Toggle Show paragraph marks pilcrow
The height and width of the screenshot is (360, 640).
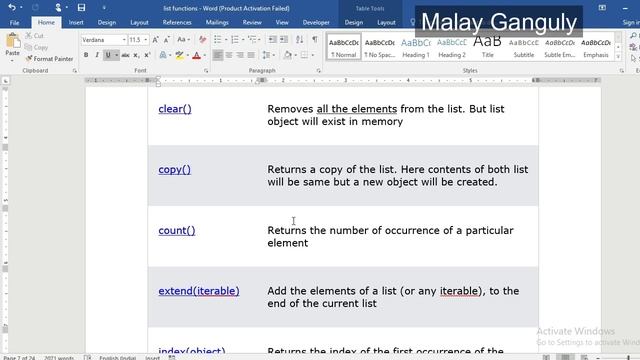pyautogui.click(x=315, y=40)
